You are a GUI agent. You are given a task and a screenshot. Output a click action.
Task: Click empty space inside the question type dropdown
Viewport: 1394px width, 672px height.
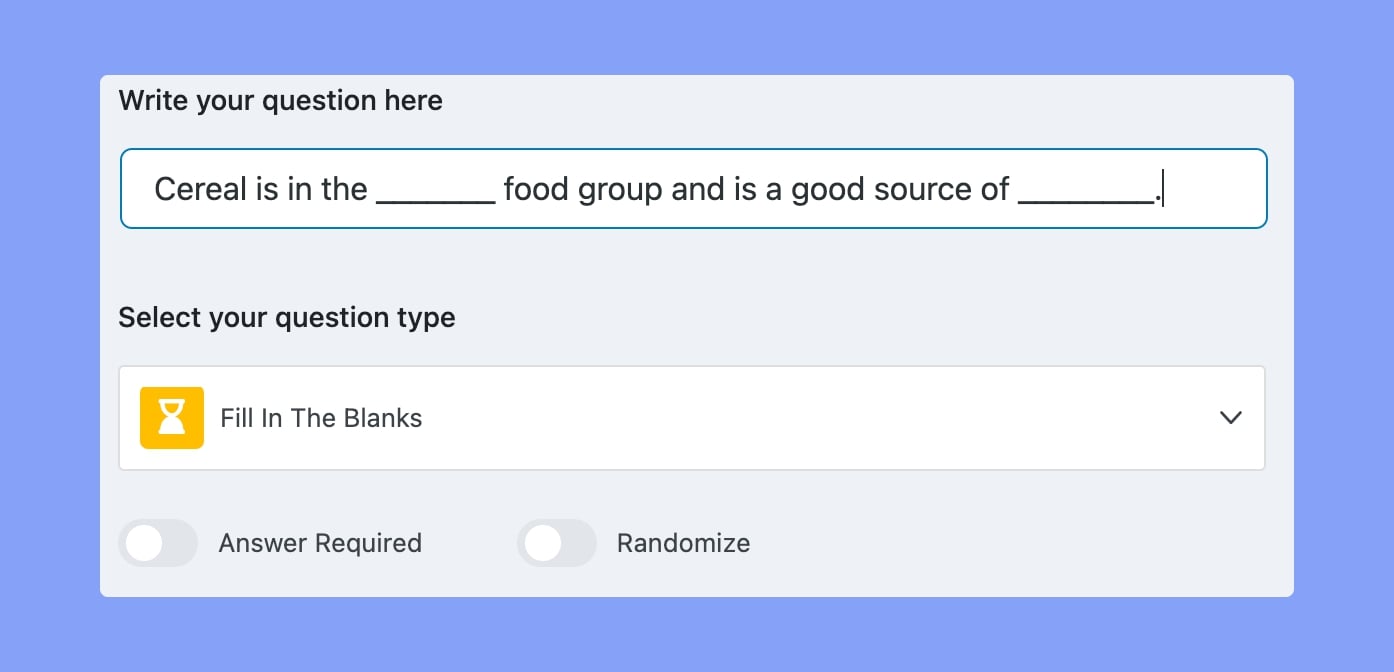(x=800, y=418)
